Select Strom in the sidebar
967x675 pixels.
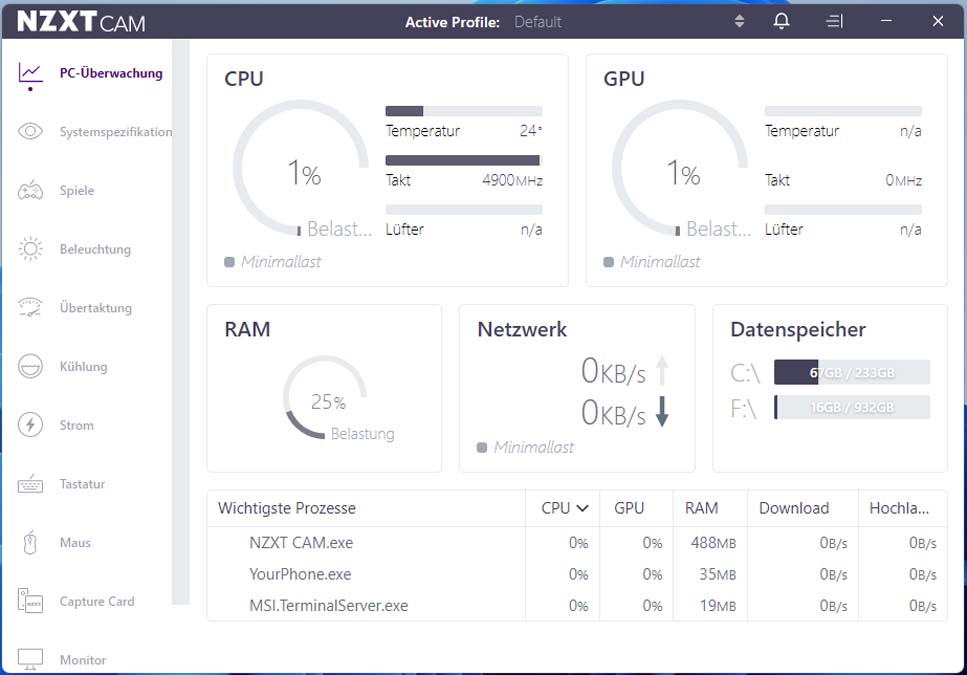[76, 425]
